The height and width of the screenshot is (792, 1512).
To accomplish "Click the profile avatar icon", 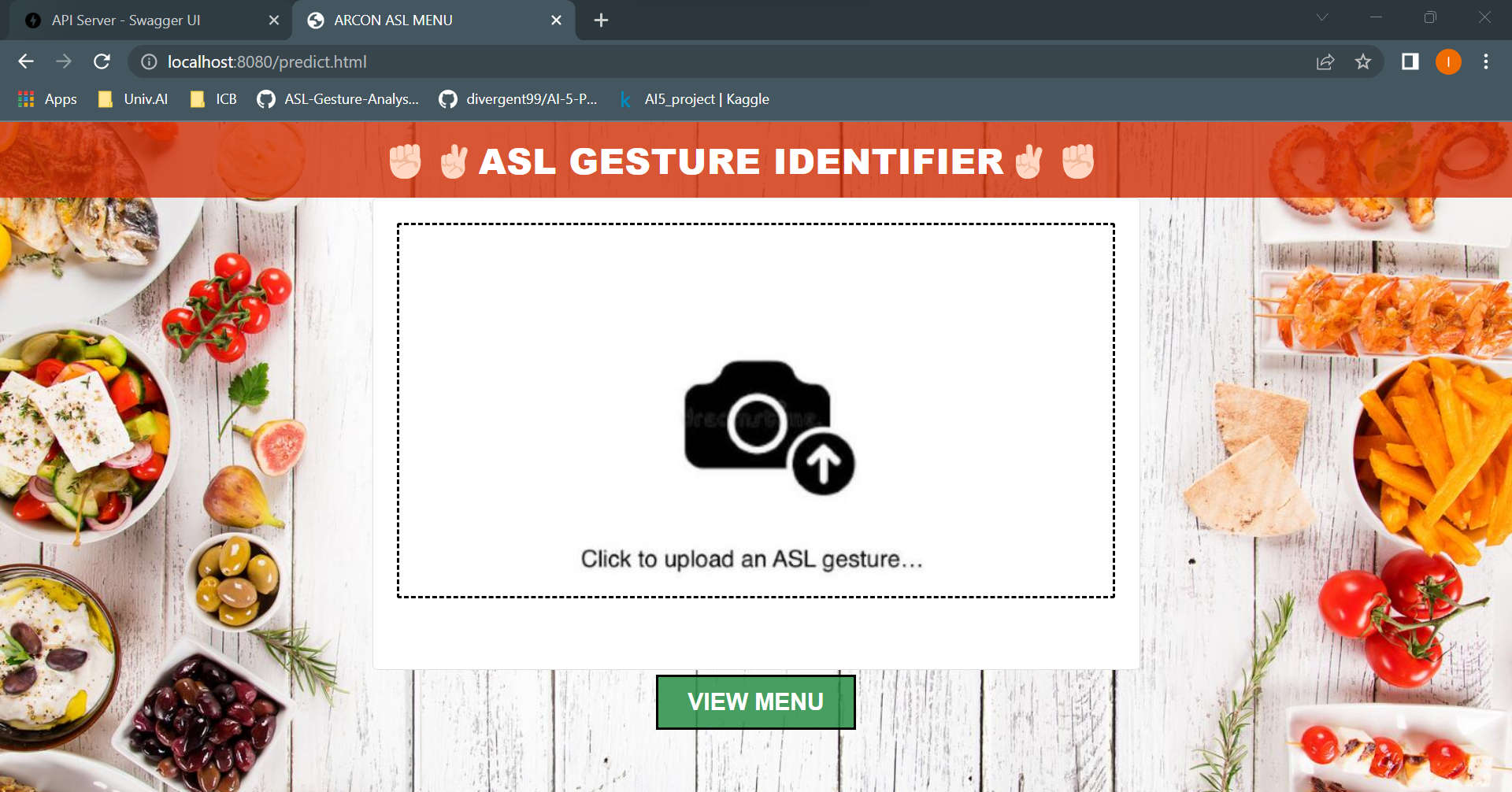I will 1448,61.
